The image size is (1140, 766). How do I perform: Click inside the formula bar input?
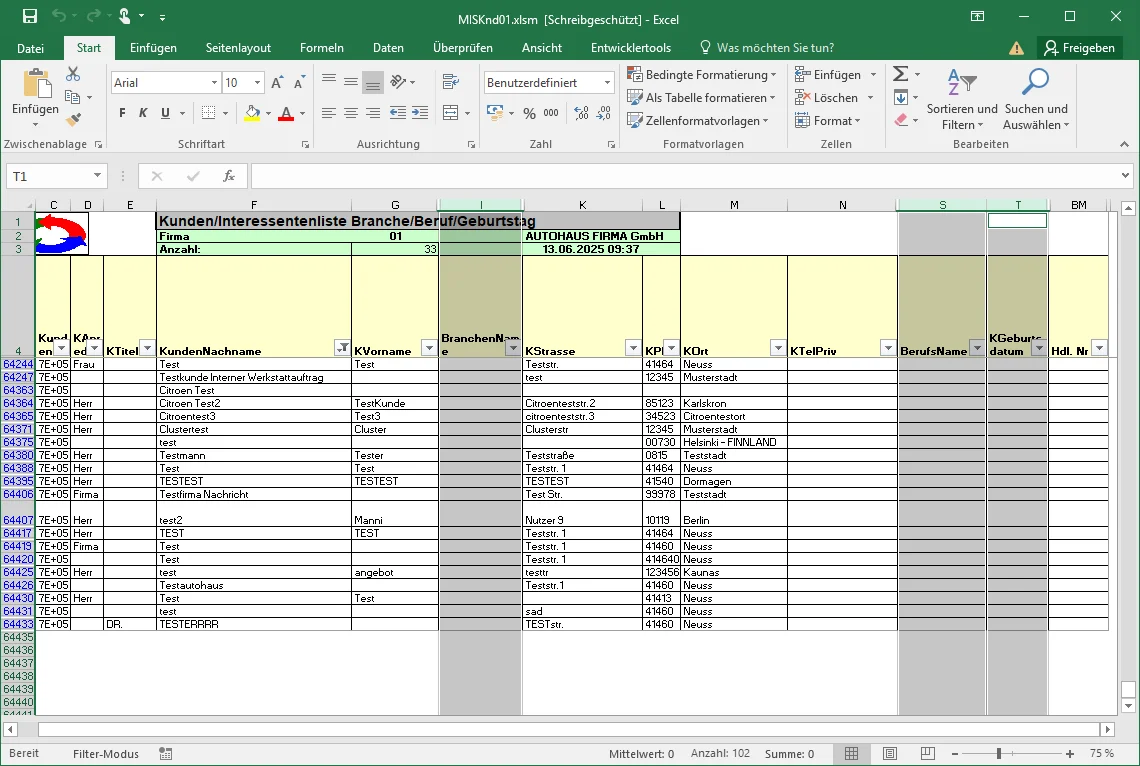pyautogui.click(x=685, y=176)
